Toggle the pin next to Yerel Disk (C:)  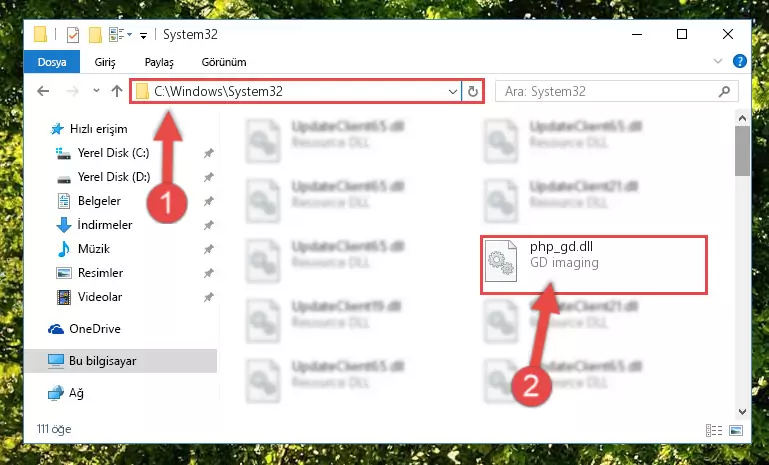(x=208, y=153)
